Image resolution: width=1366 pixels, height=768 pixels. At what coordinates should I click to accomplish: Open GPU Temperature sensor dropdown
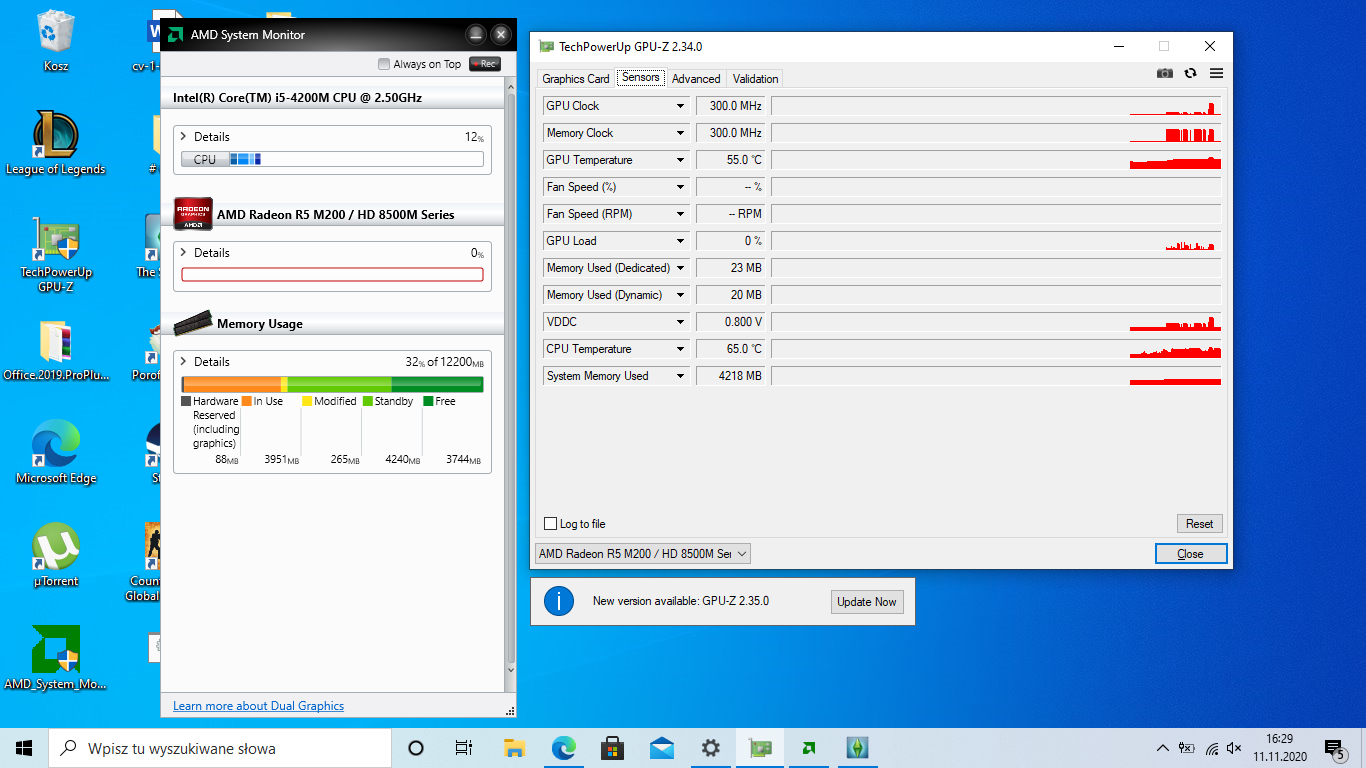[x=680, y=160]
